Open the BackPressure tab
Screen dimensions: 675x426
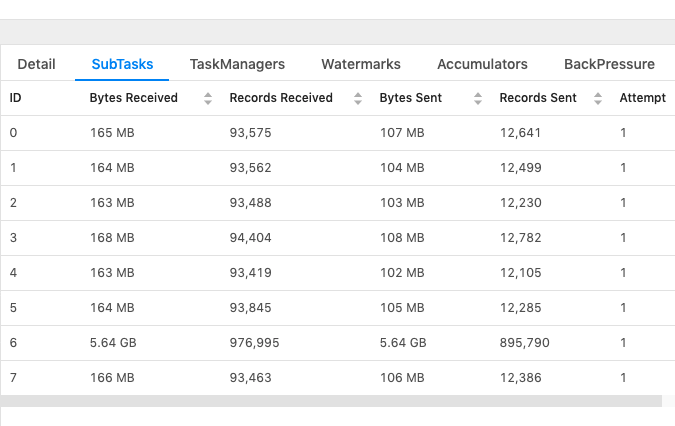click(609, 64)
